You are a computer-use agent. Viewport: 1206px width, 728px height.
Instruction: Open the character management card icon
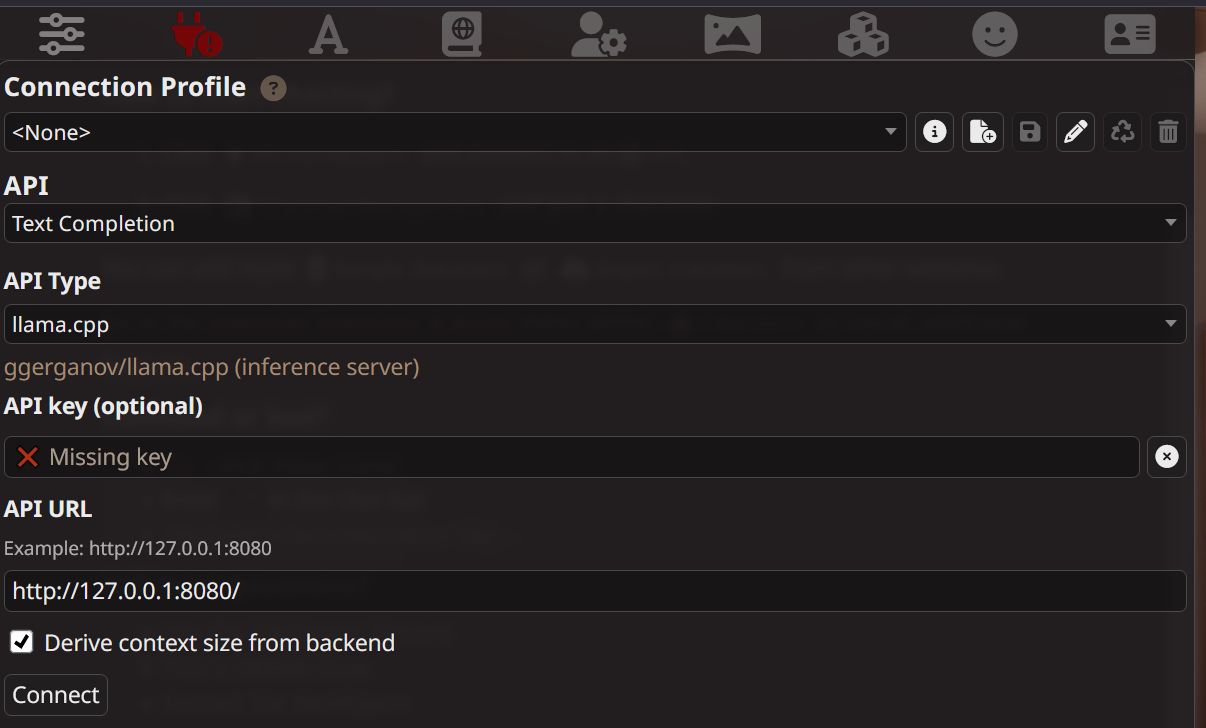1130,34
